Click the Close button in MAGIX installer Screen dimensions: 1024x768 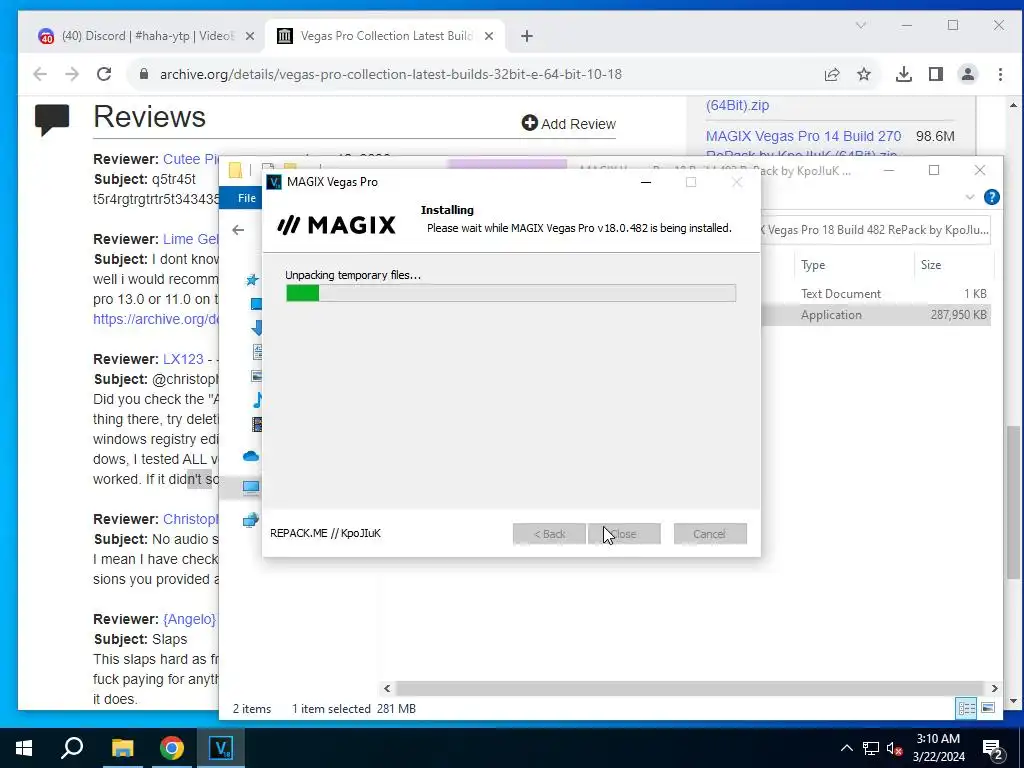coord(624,534)
